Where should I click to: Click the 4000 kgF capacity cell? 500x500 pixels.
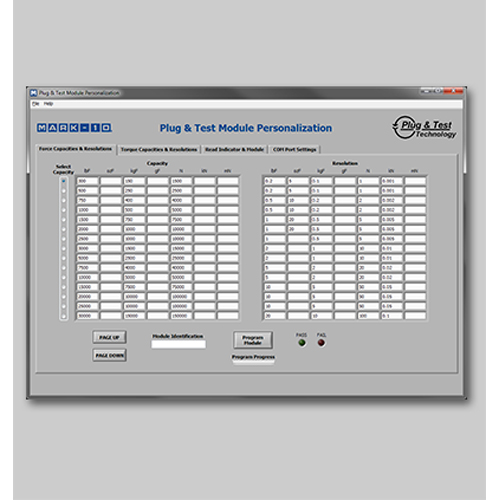[134, 268]
